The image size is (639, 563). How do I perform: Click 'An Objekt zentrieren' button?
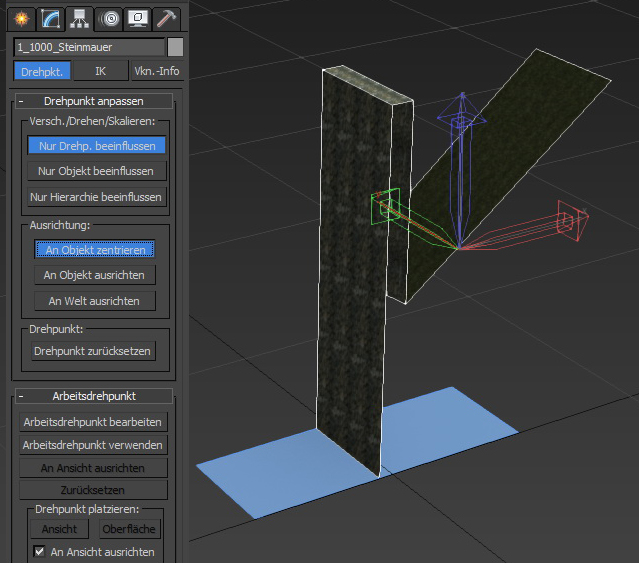pos(95,249)
